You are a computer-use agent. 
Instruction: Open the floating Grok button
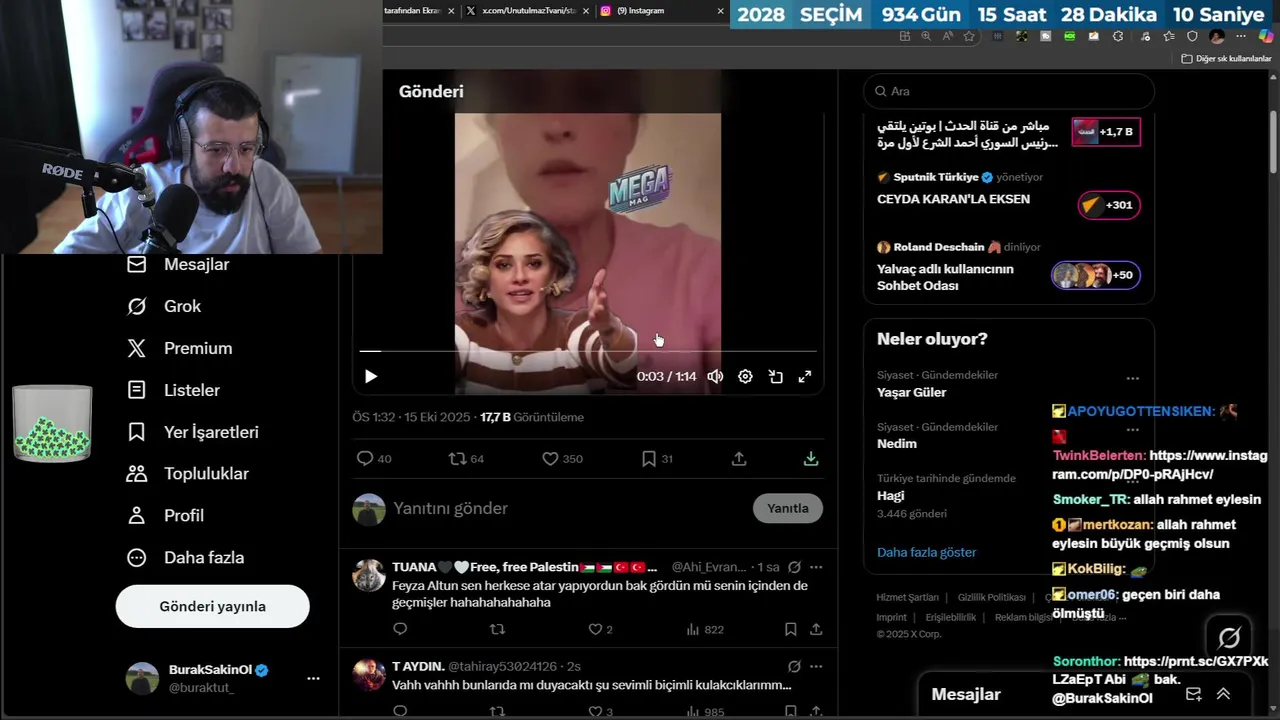coord(1229,638)
